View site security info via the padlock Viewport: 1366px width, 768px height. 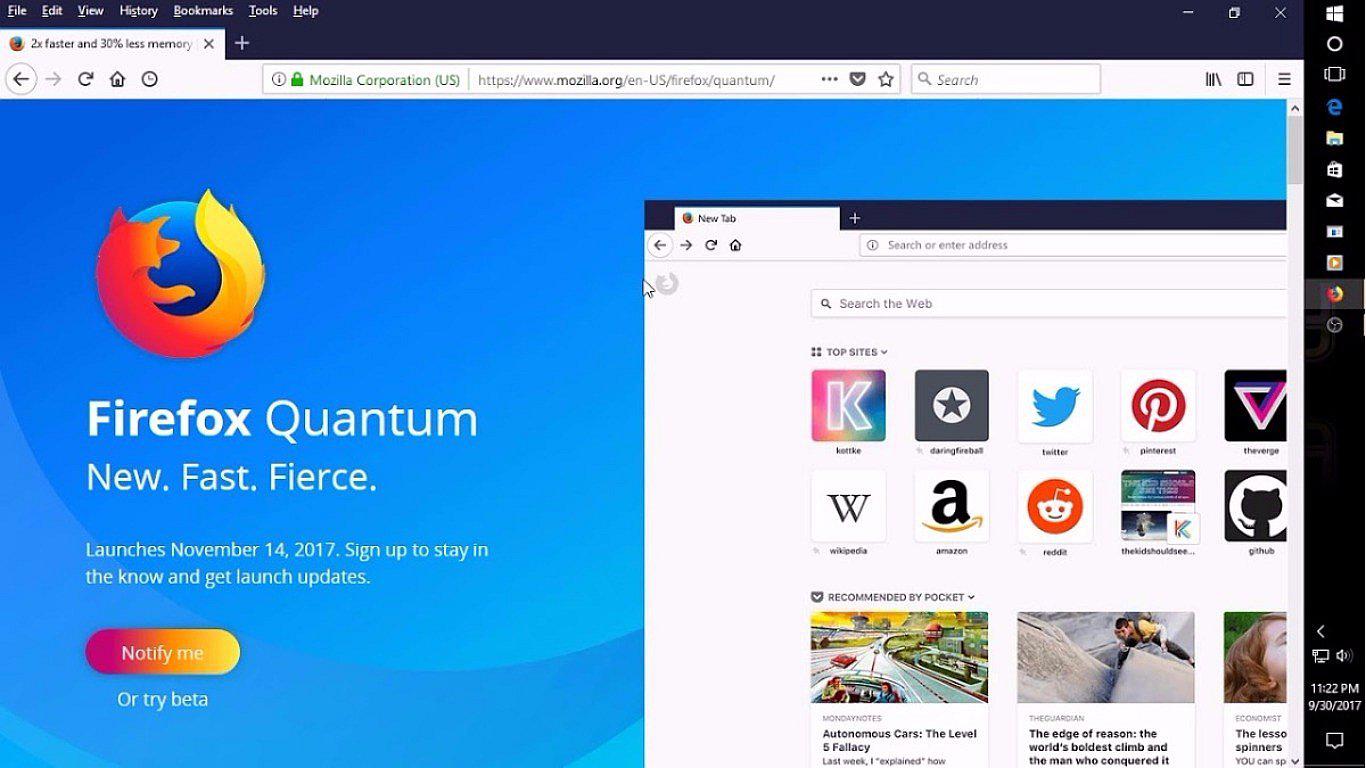(296, 79)
